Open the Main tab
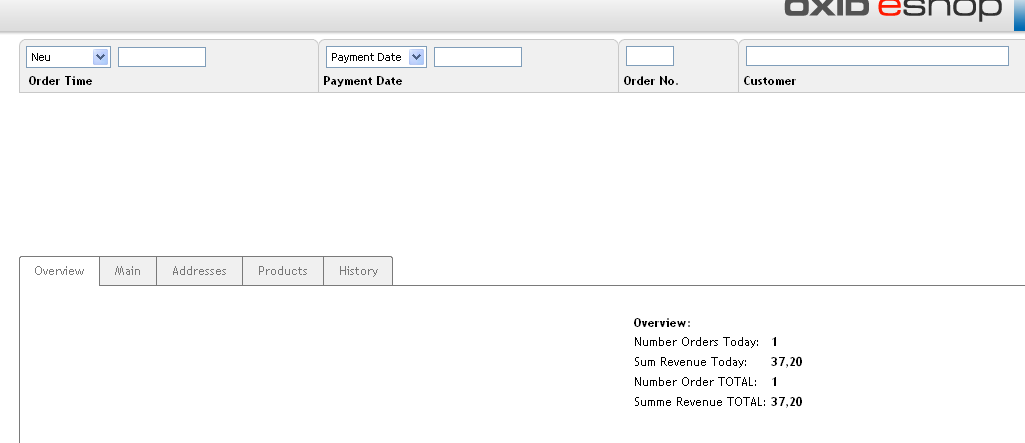This screenshot has height=443, width=1025. click(128, 271)
